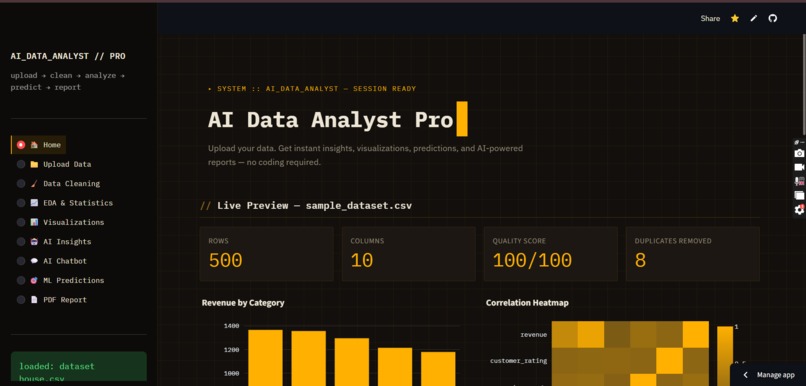Screen dimensions: 806x386
Task: Open ML Predictions page label
Action: click(74, 281)
